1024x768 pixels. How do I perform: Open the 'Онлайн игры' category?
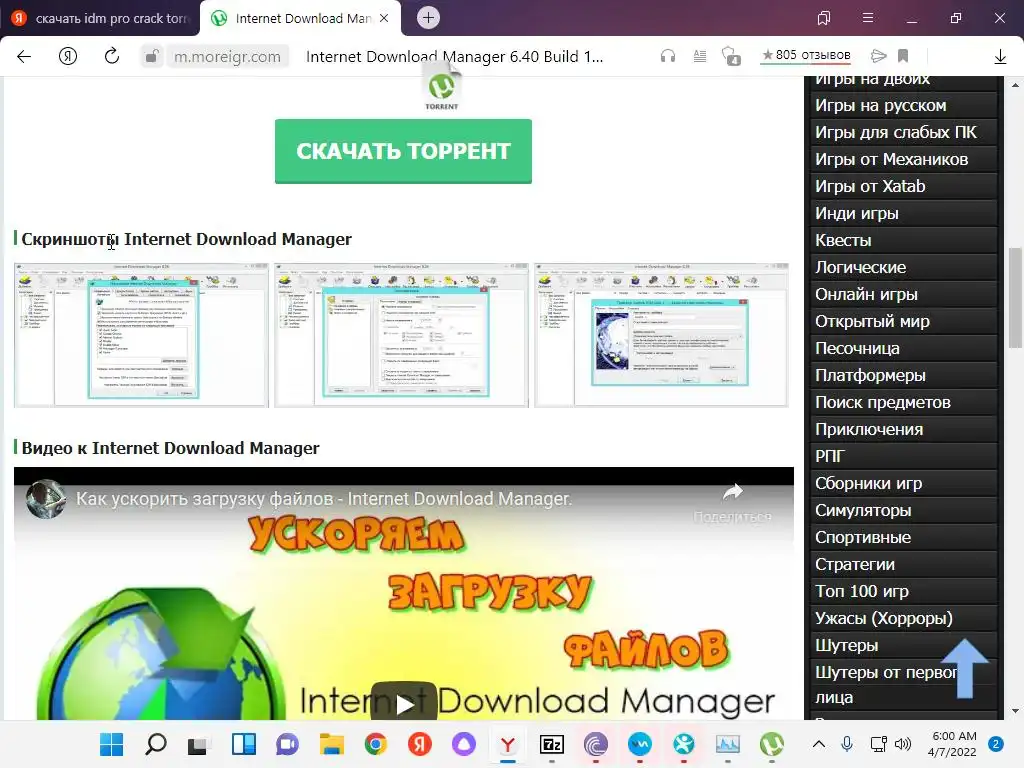(x=903, y=295)
